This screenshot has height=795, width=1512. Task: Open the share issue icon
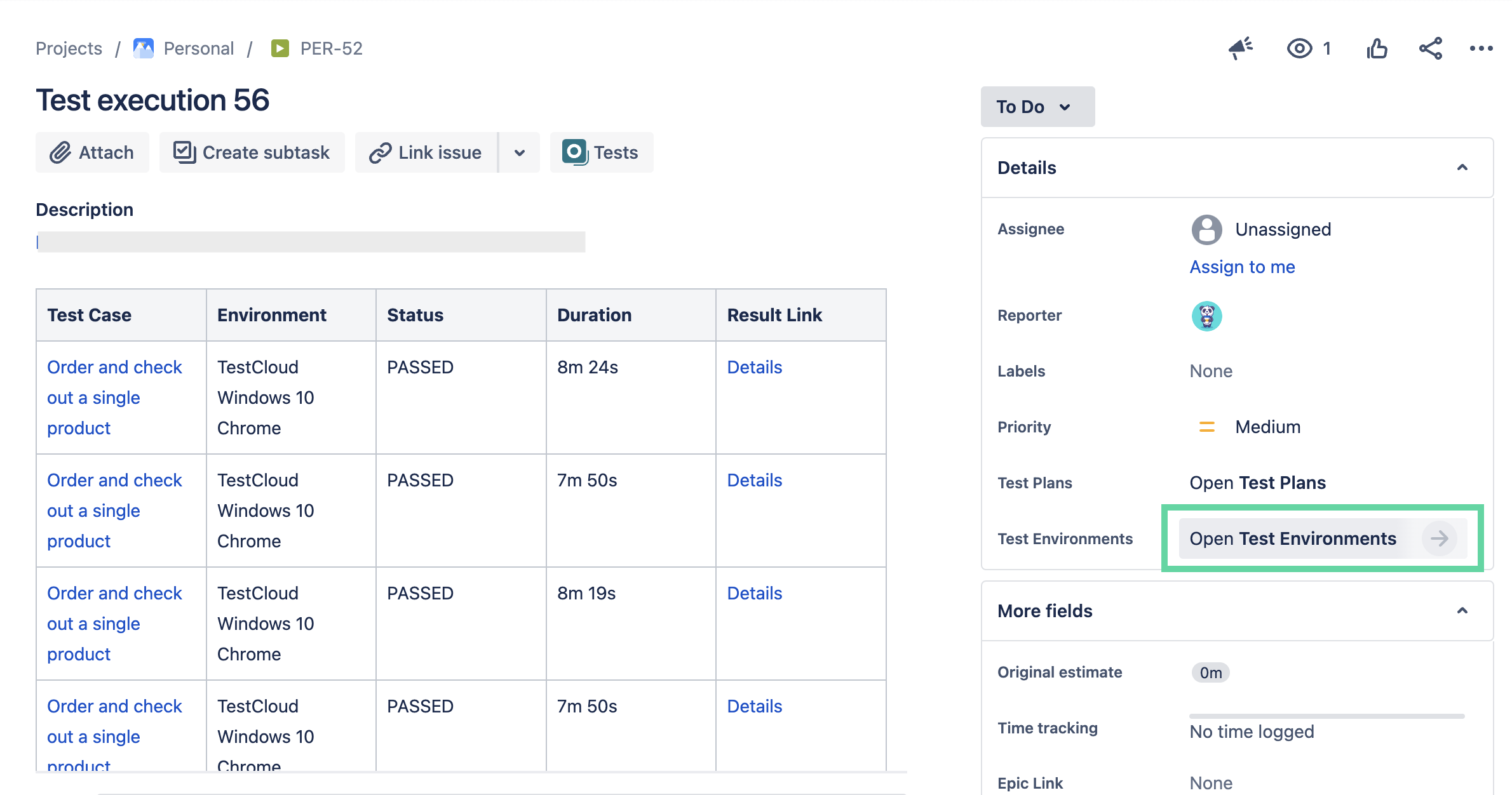pyautogui.click(x=1430, y=48)
